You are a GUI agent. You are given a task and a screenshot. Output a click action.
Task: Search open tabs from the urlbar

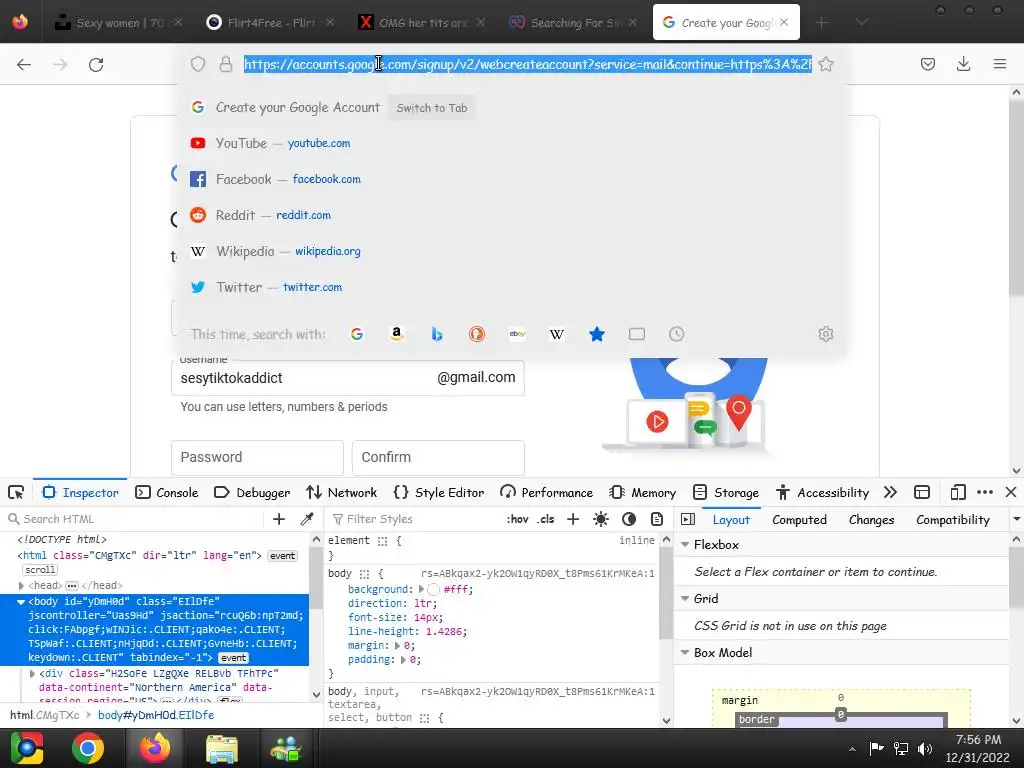(637, 334)
